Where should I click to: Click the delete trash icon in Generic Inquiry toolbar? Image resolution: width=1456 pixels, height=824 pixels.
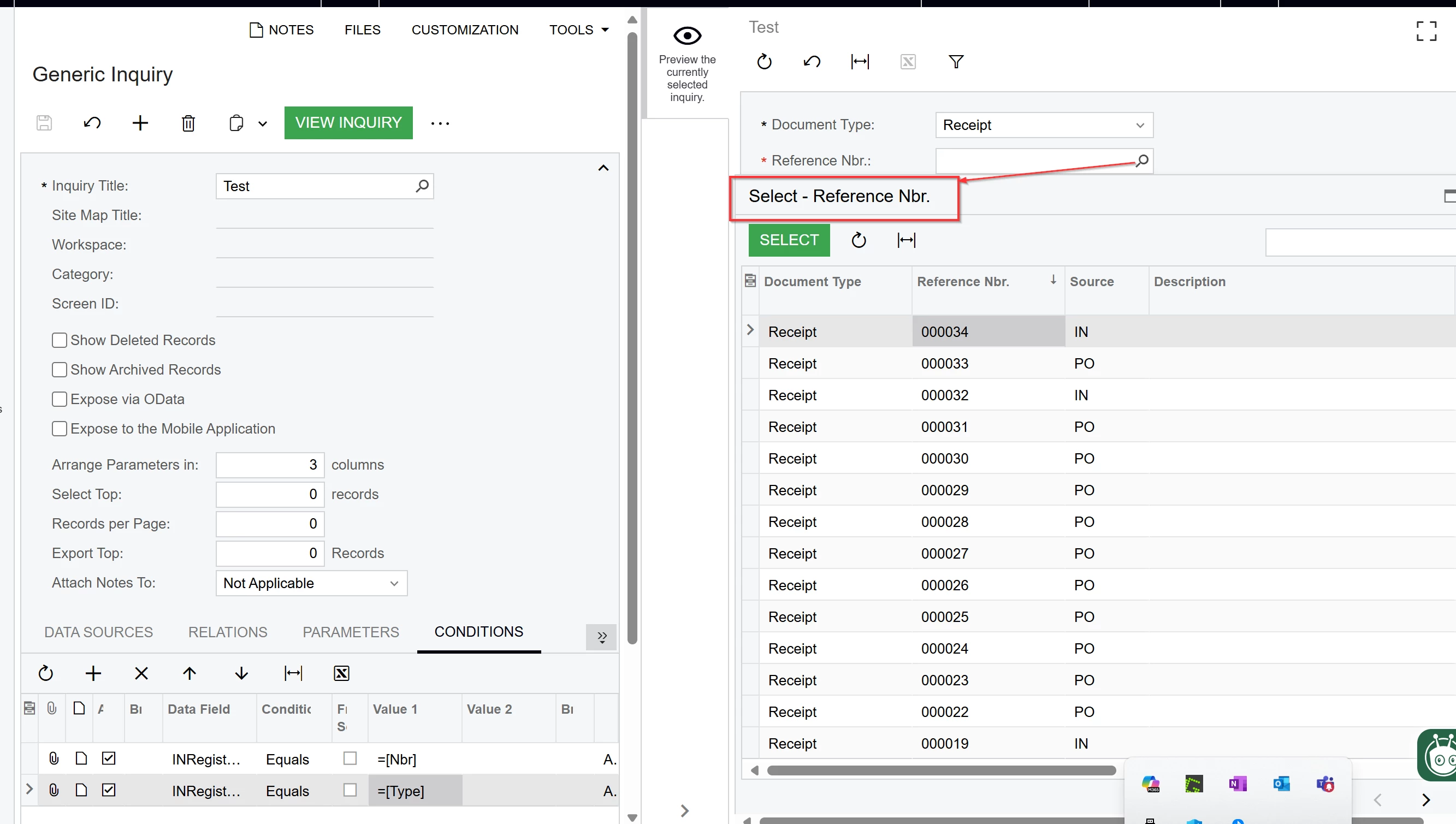pos(188,123)
